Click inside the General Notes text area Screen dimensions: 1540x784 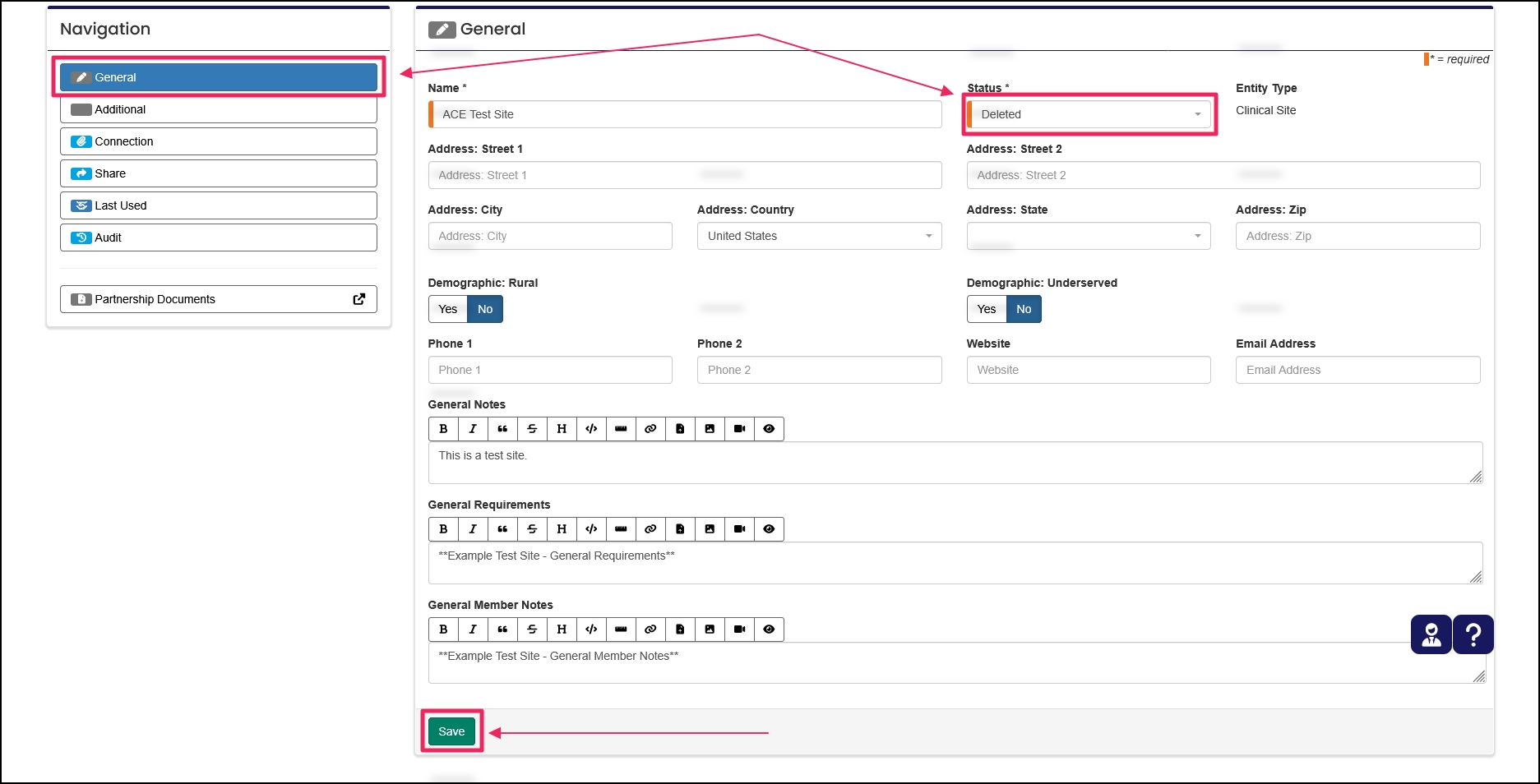point(955,463)
